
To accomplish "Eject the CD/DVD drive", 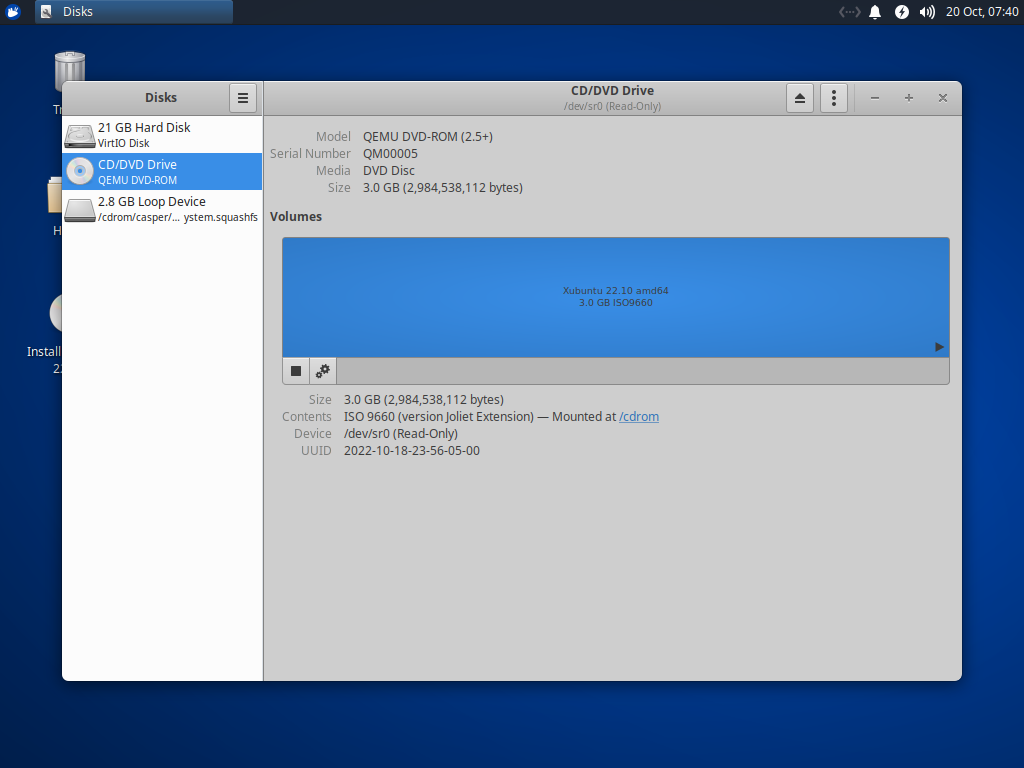I will [800, 97].
